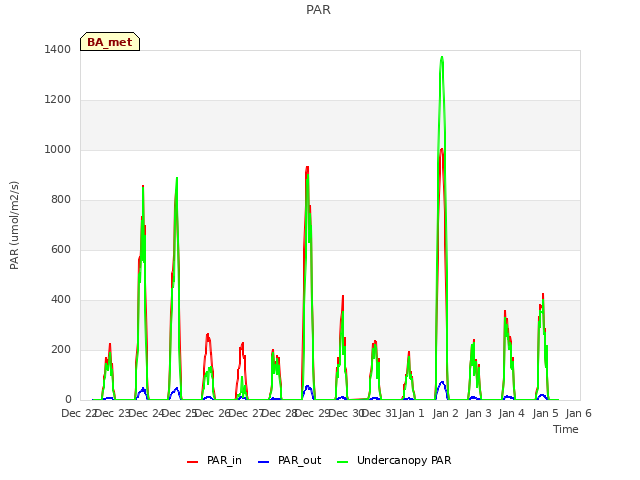This screenshot has height=480, width=640.
Task: Click the 1200 y-axis tick label
Action: [x=58, y=100]
